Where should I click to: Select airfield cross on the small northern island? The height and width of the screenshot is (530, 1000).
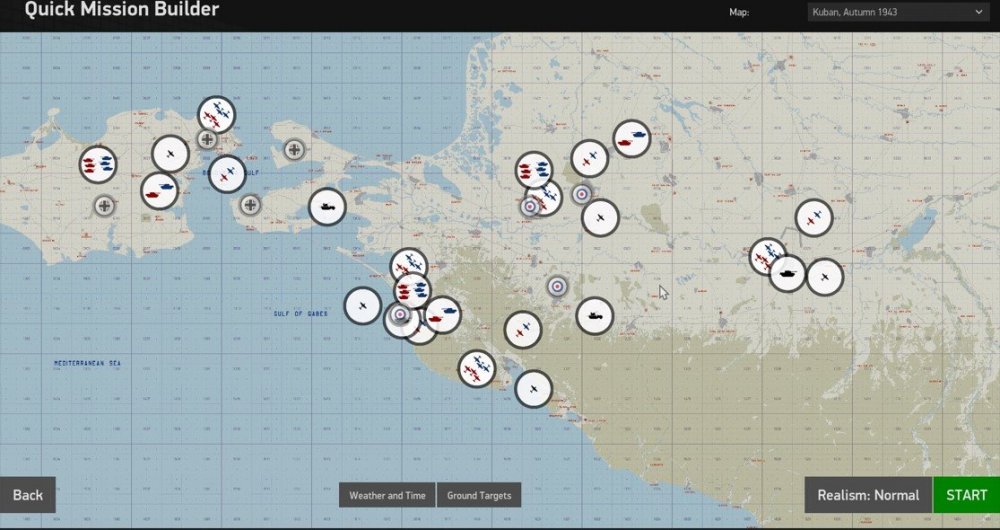(294, 150)
